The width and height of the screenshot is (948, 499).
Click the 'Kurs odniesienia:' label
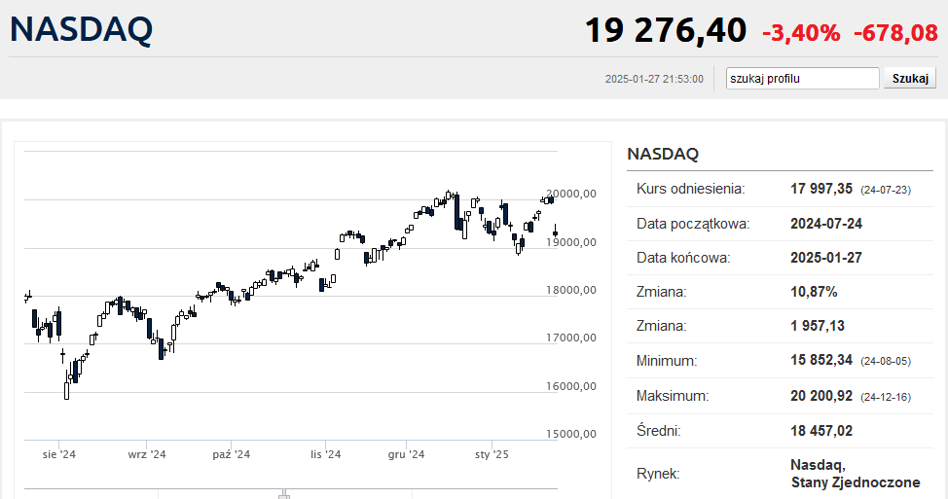point(690,189)
